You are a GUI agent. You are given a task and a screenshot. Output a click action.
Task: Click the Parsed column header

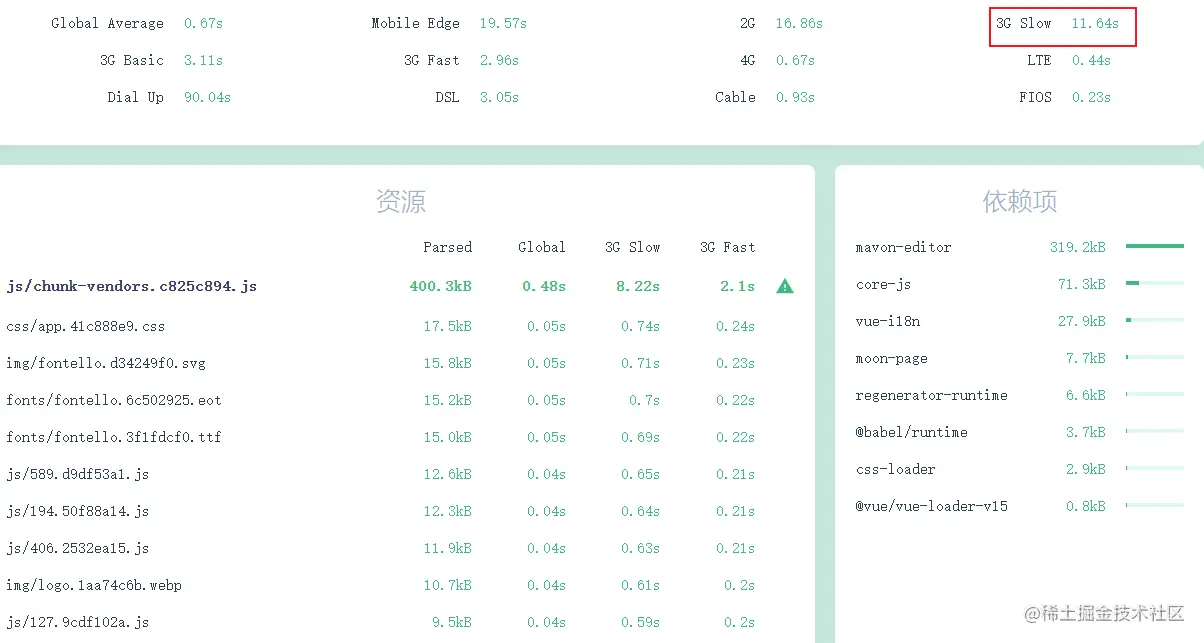pos(447,247)
